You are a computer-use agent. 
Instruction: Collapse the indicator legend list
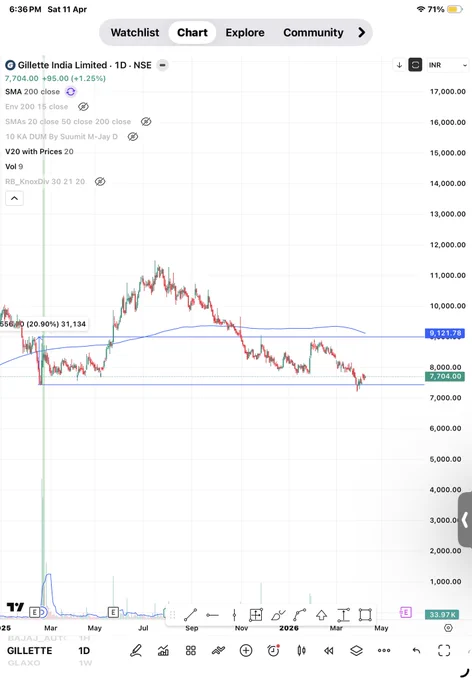(x=14, y=198)
